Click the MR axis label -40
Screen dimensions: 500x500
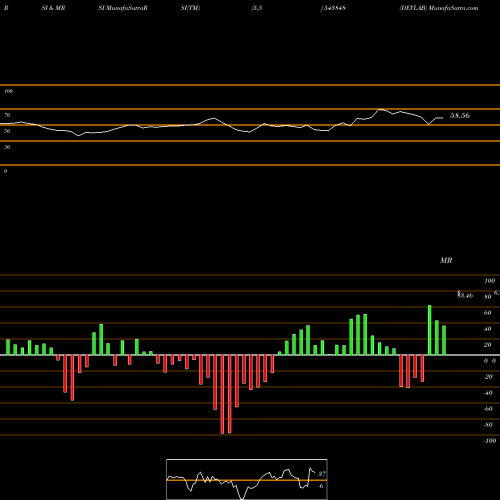click(x=488, y=393)
